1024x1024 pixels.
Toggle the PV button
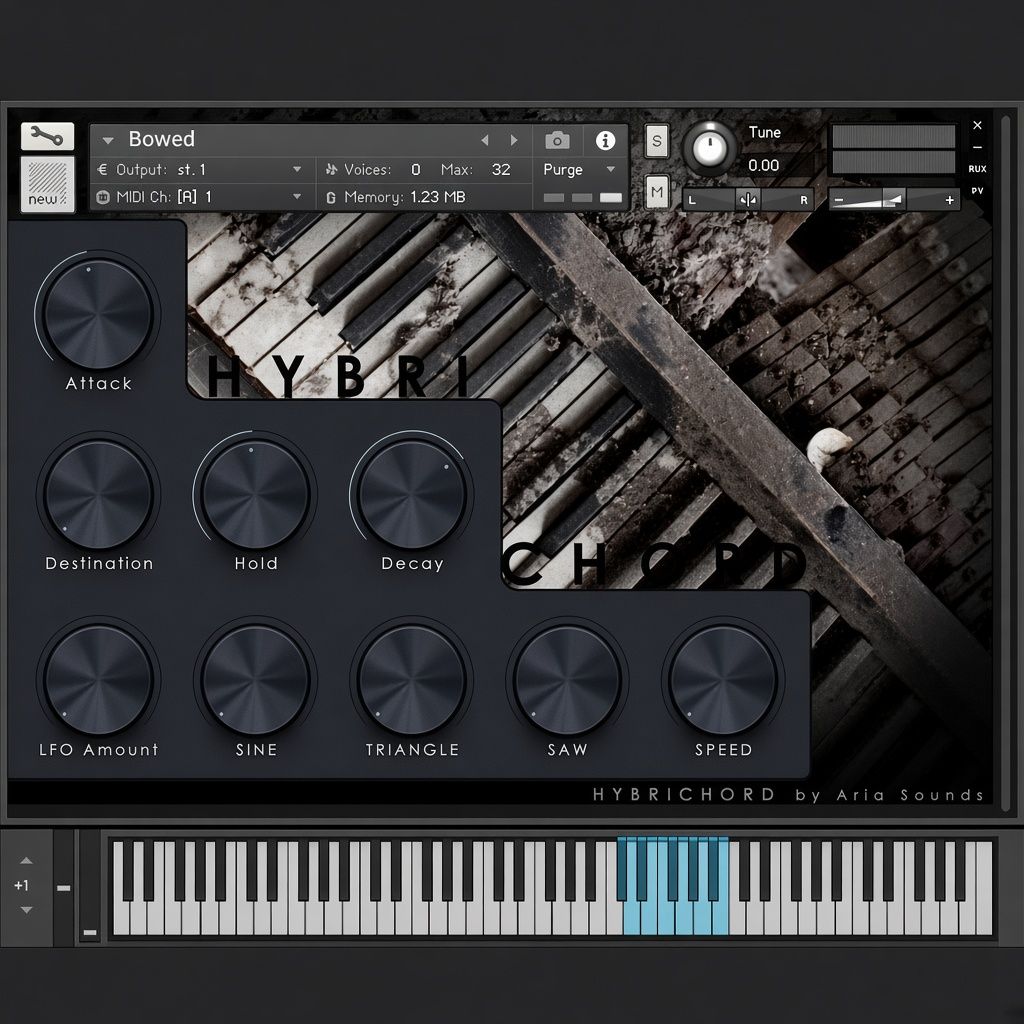pos(977,191)
